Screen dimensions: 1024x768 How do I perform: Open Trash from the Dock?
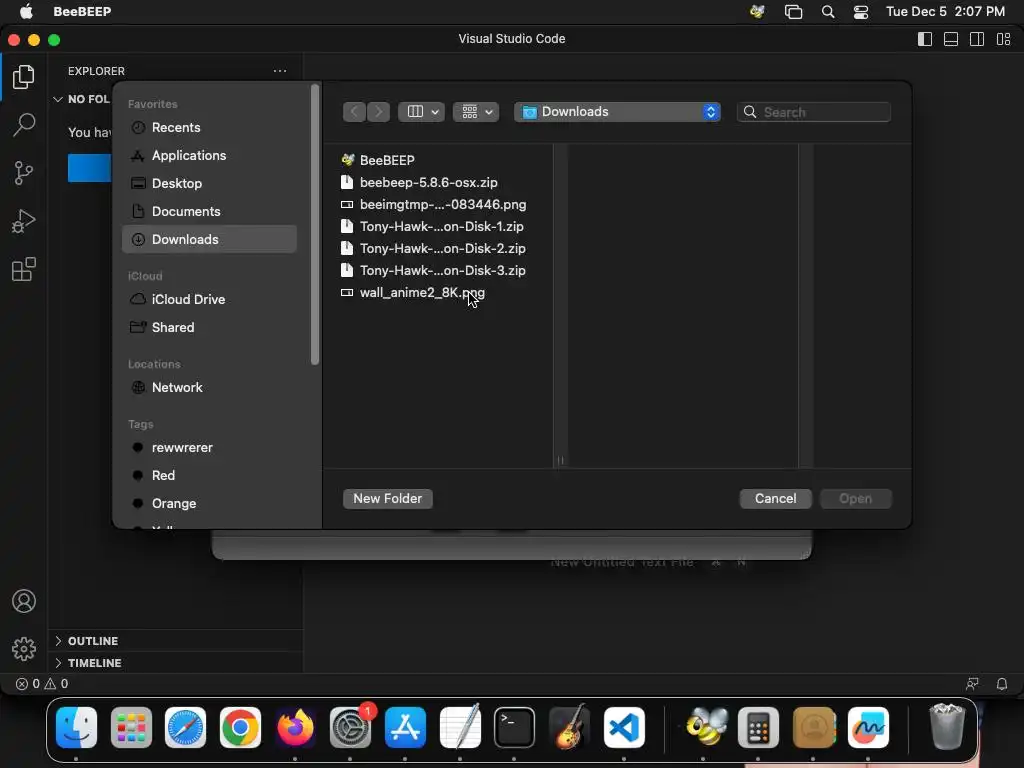pyautogui.click(x=947, y=726)
